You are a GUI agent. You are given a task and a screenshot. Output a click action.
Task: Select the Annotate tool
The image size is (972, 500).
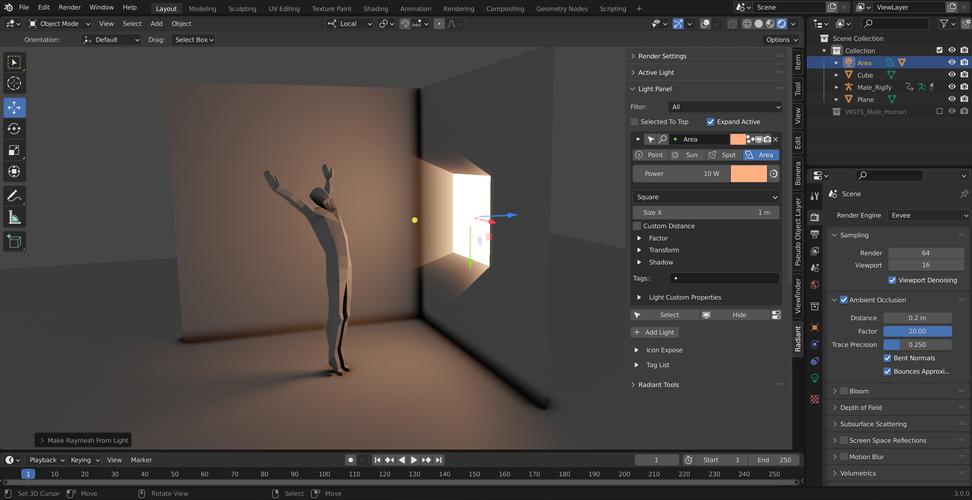pos(14,196)
